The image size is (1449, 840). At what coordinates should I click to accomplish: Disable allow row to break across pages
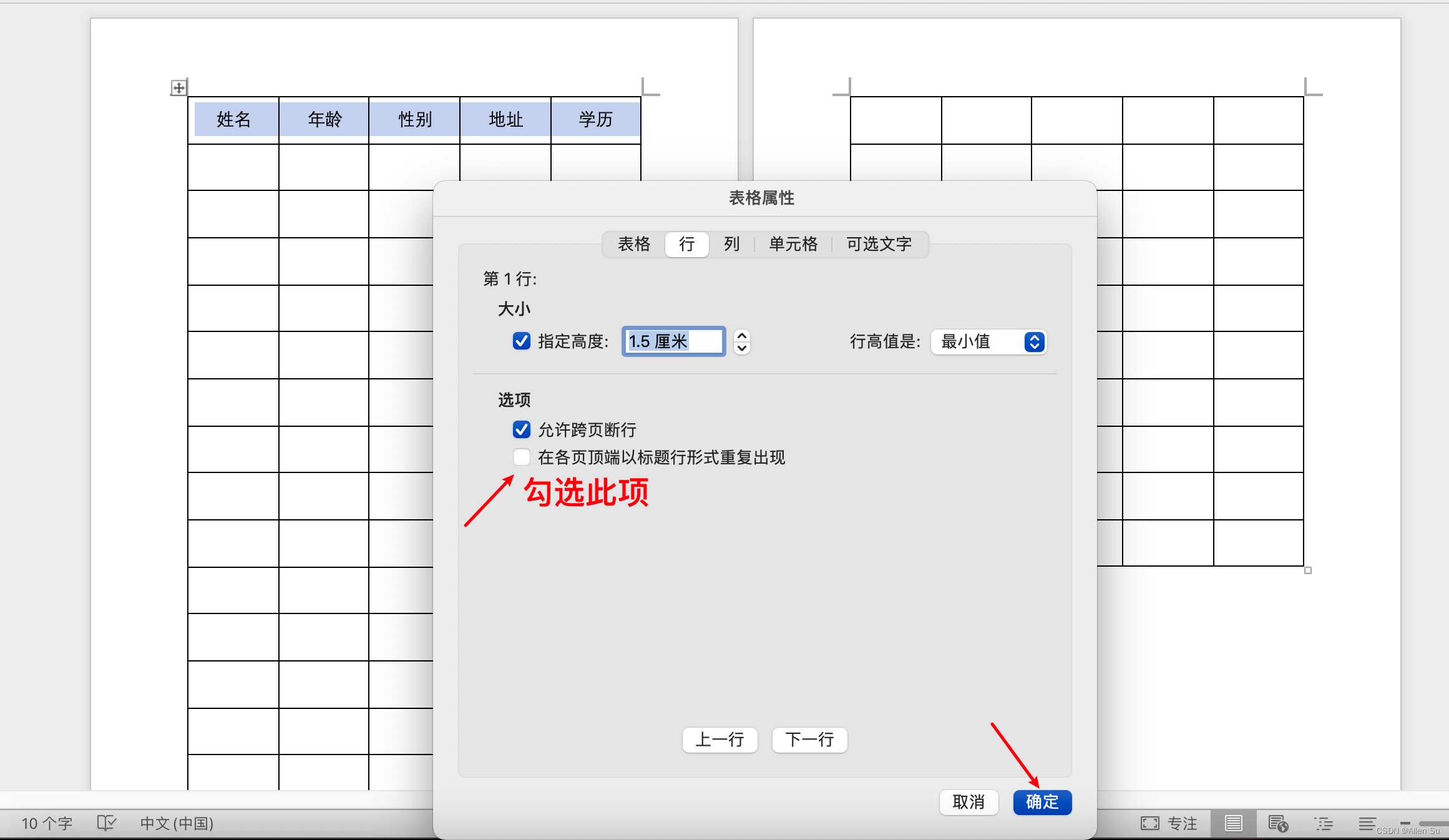click(521, 429)
